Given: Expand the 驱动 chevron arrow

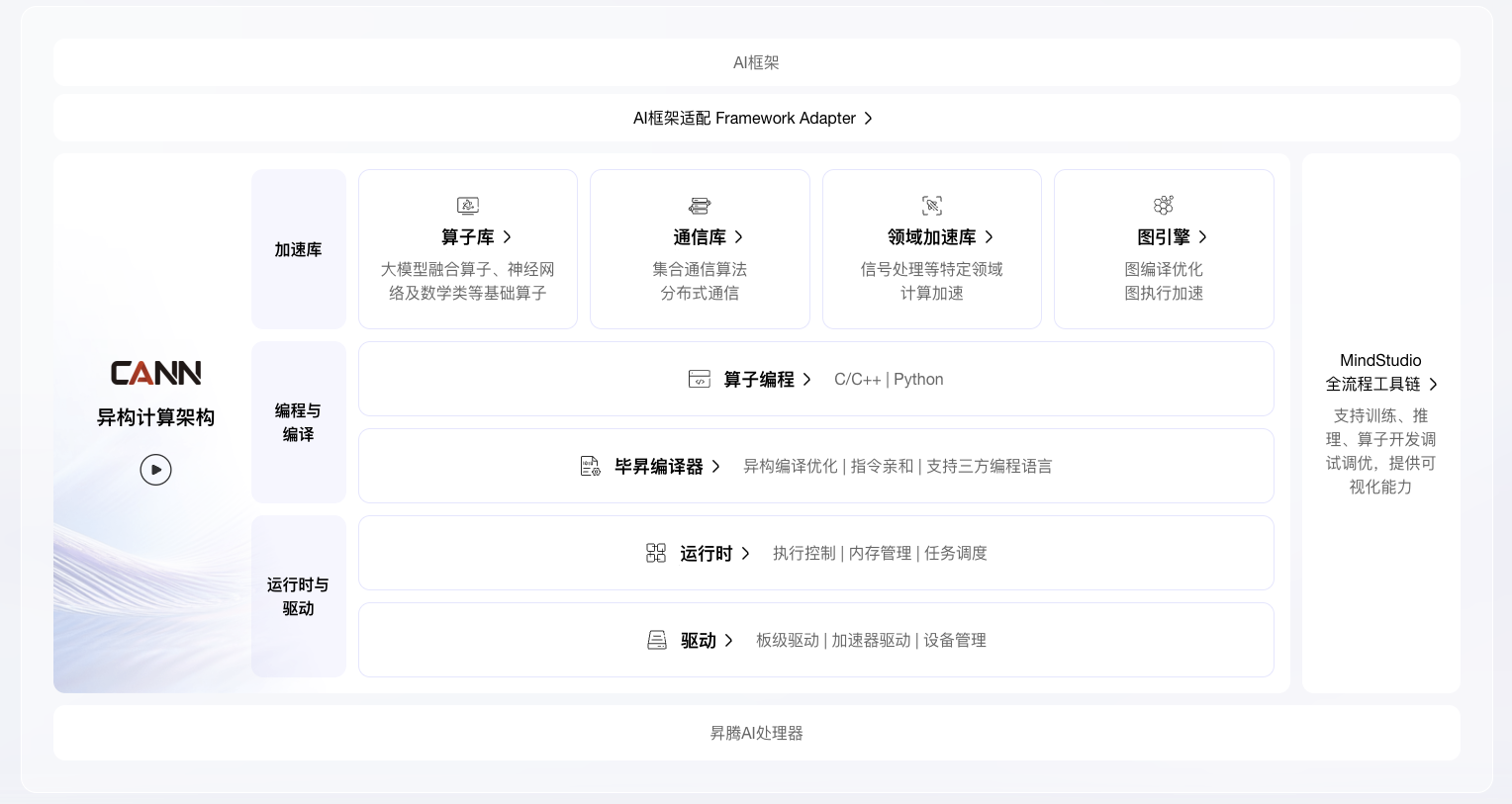Looking at the screenshot, I should [x=729, y=640].
